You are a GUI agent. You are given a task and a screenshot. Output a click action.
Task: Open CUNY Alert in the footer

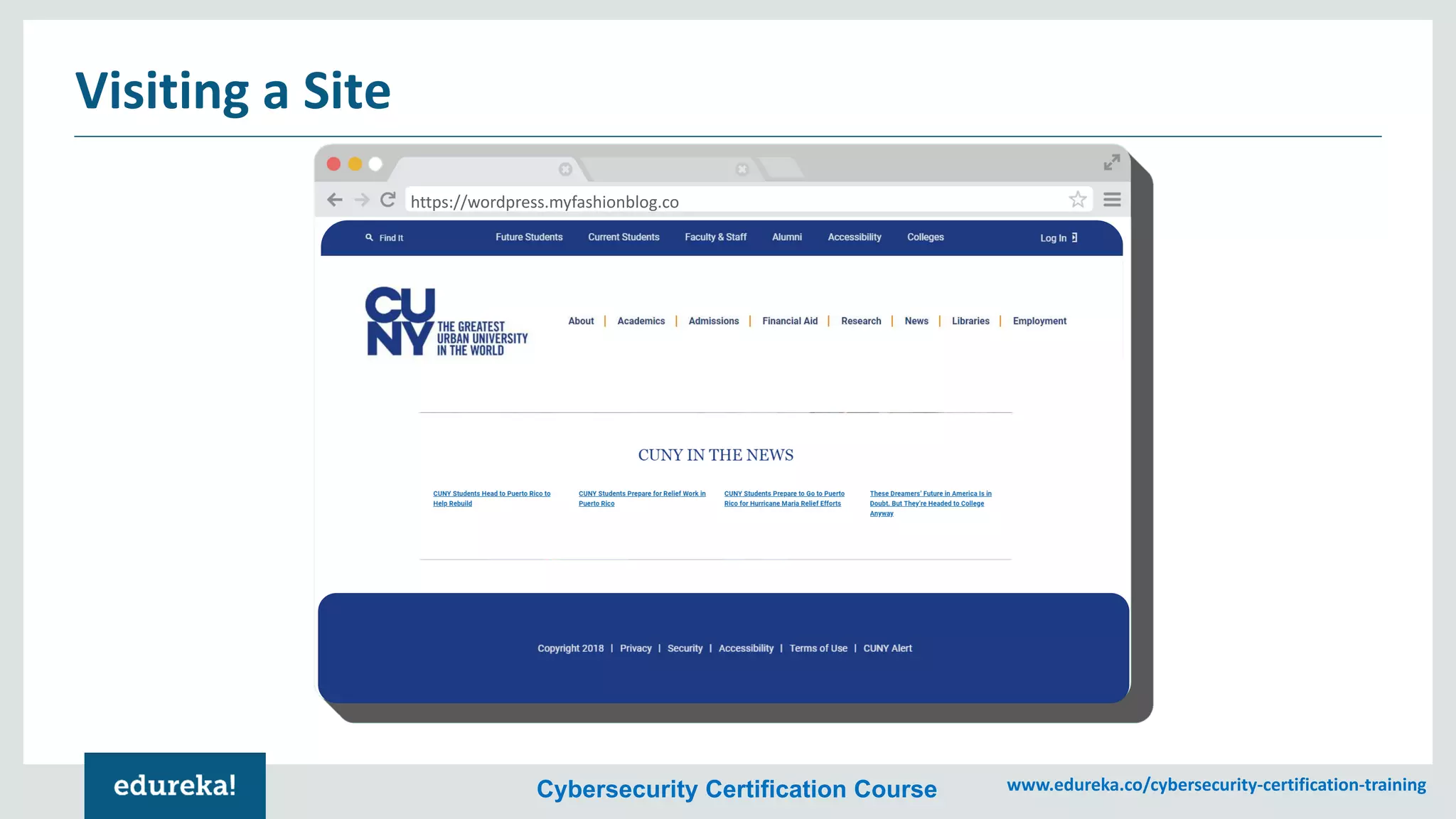pyautogui.click(x=887, y=648)
